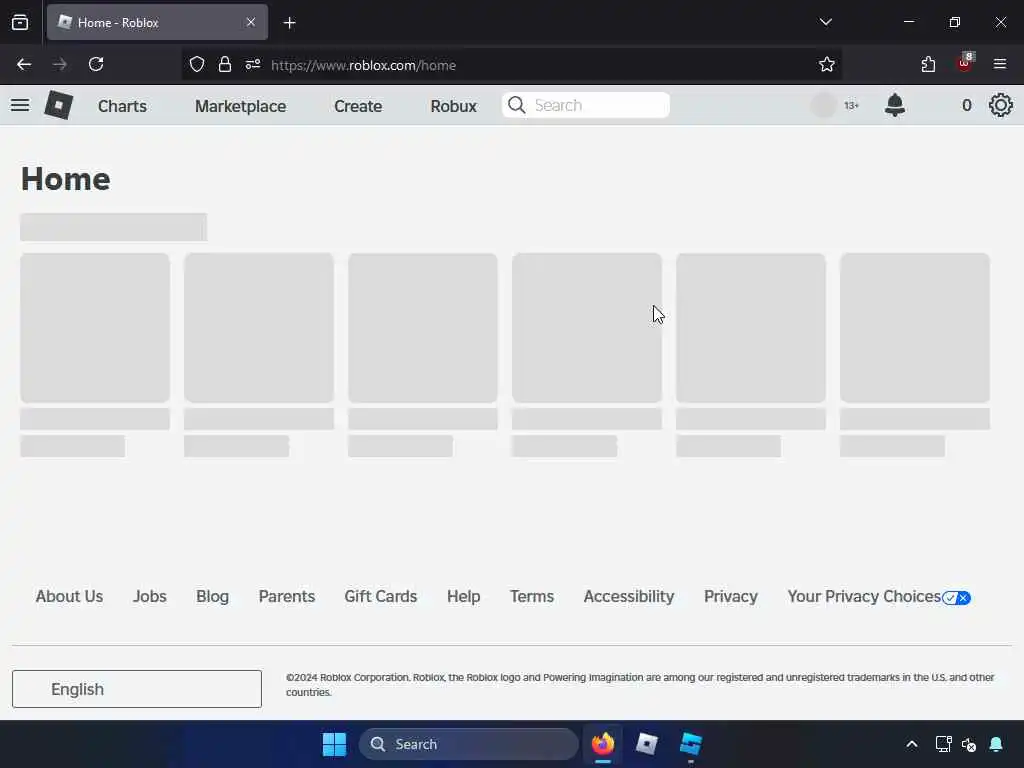
Task: Open the Roblox hamburger navigation menu
Action: [x=20, y=105]
